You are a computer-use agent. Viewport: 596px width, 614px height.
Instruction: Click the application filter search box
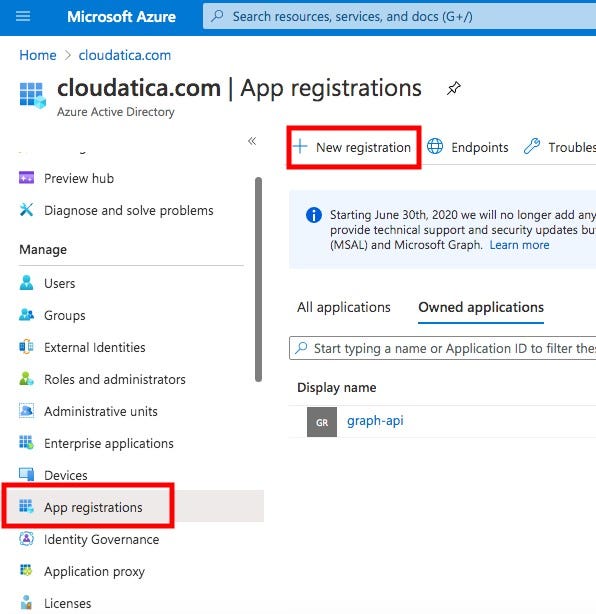click(442, 348)
